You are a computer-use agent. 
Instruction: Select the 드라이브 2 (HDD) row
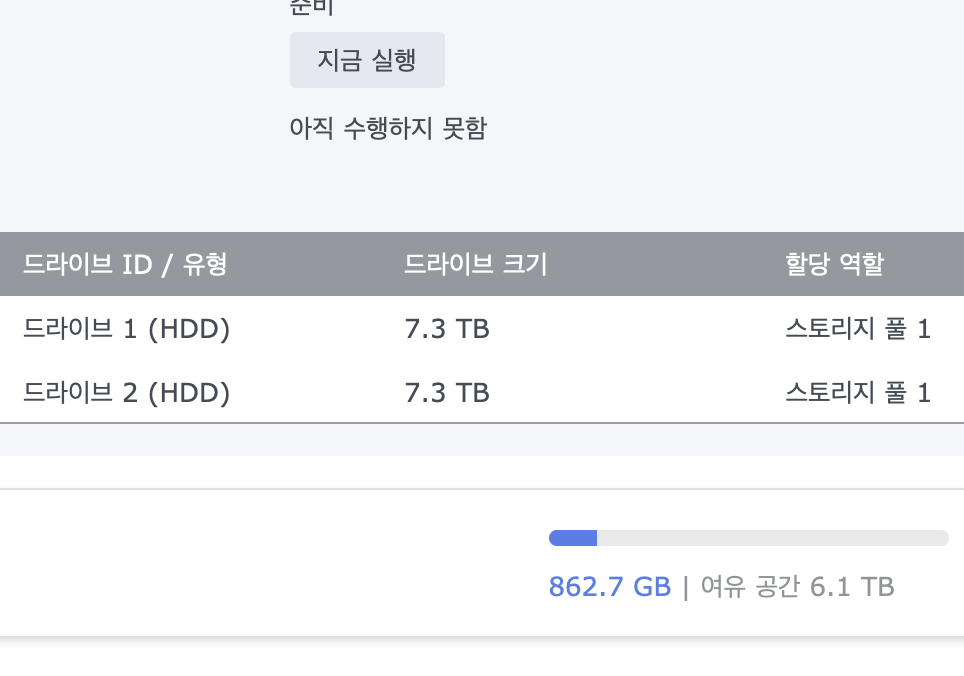coord(482,392)
